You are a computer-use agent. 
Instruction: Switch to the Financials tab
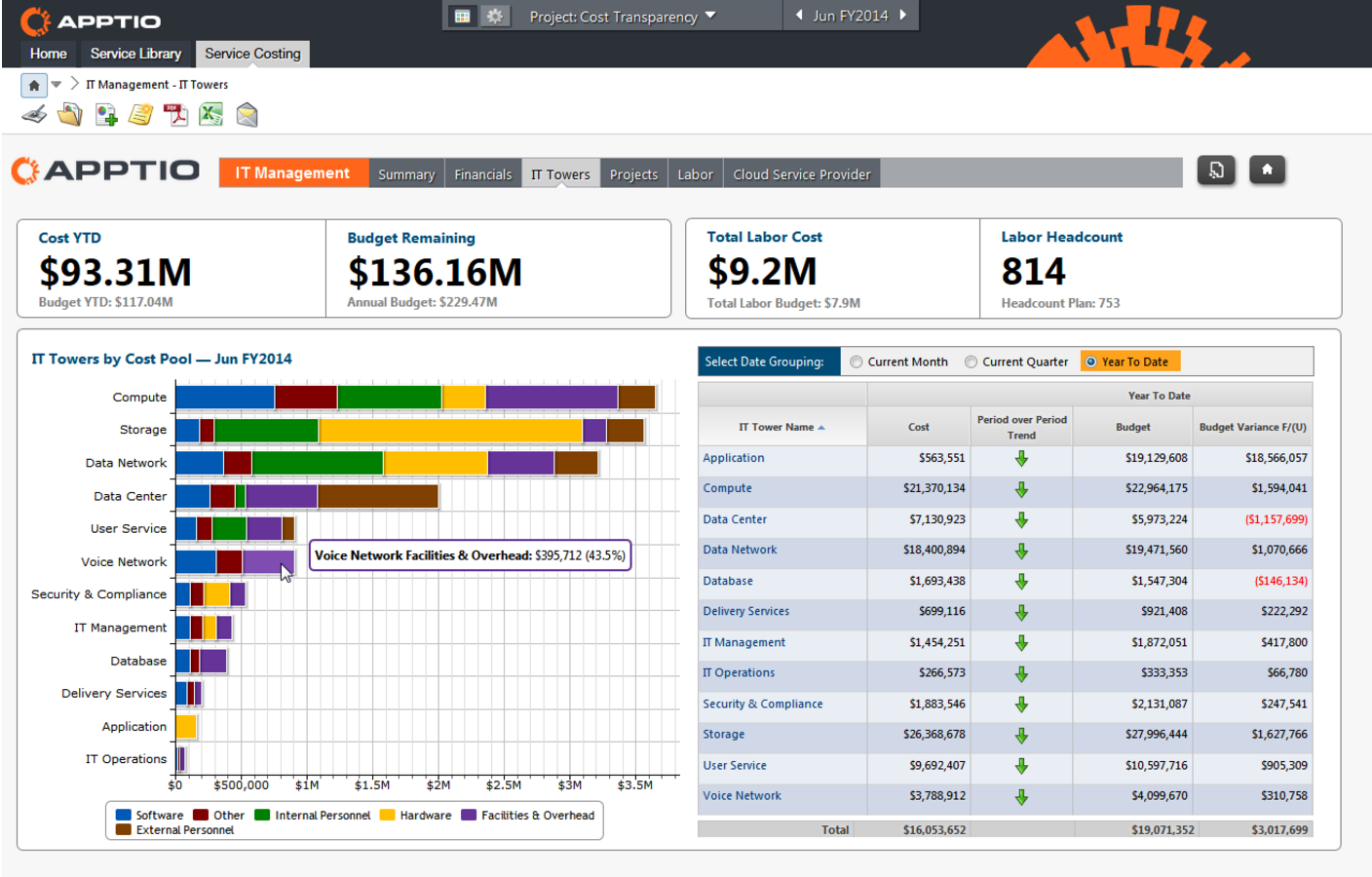pyautogui.click(x=482, y=173)
